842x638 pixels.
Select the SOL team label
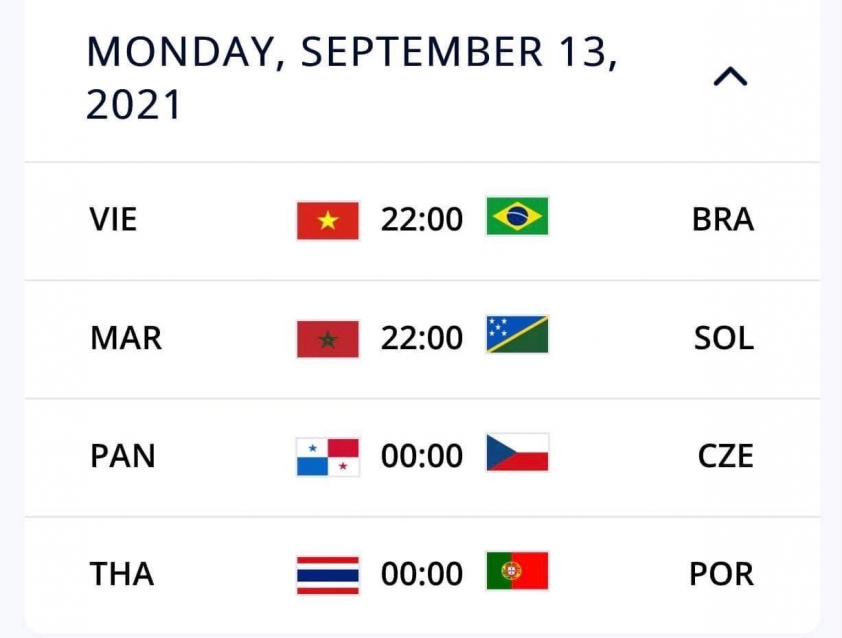[x=724, y=338]
